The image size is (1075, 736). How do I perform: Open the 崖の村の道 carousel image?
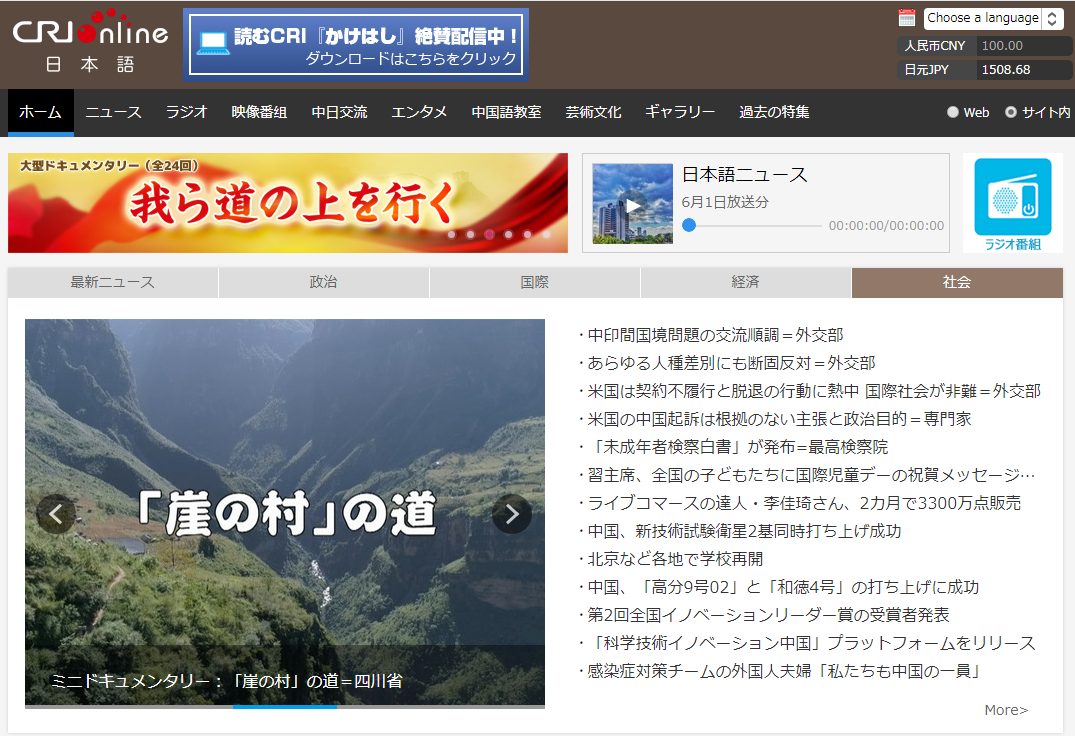pyautogui.click(x=285, y=512)
